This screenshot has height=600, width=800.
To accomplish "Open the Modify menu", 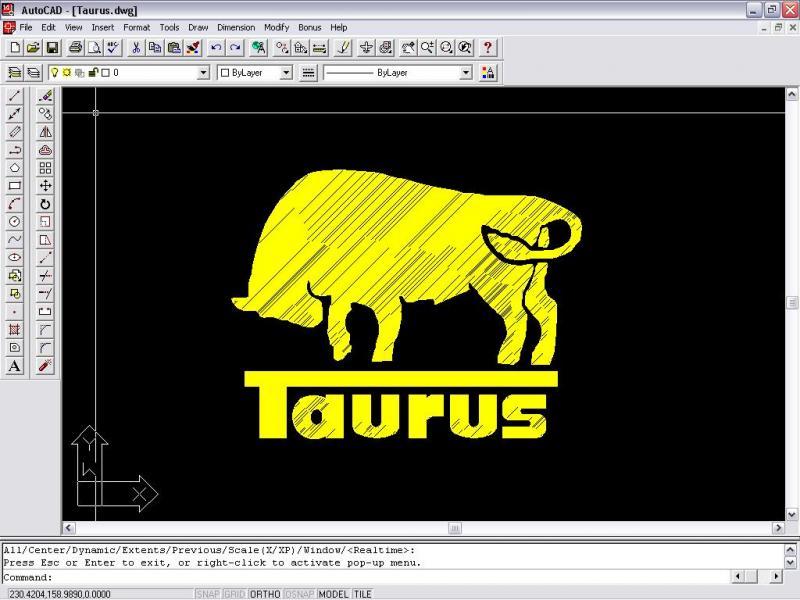I will click(x=278, y=27).
